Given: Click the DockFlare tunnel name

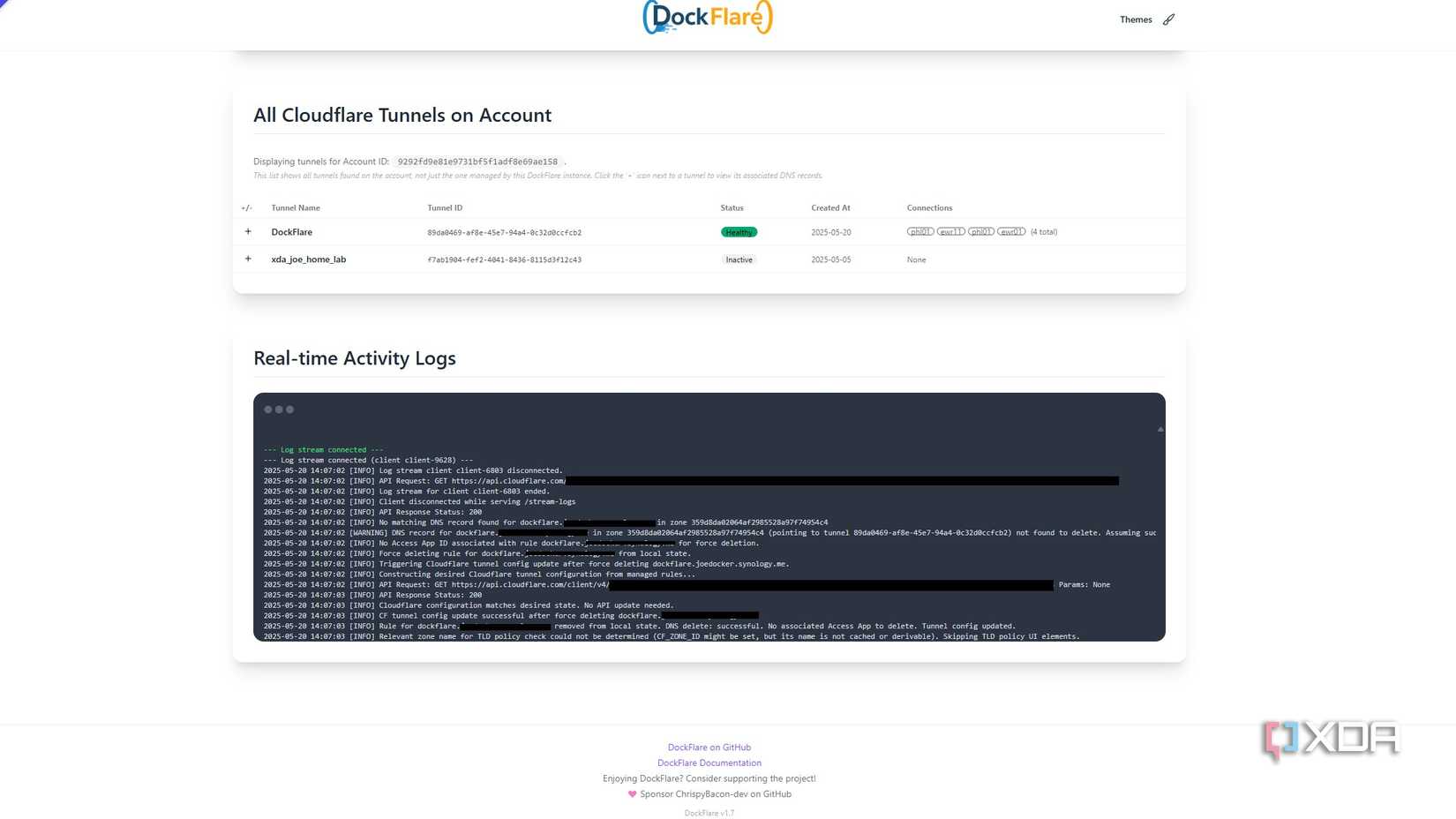Looking at the screenshot, I should [291, 231].
